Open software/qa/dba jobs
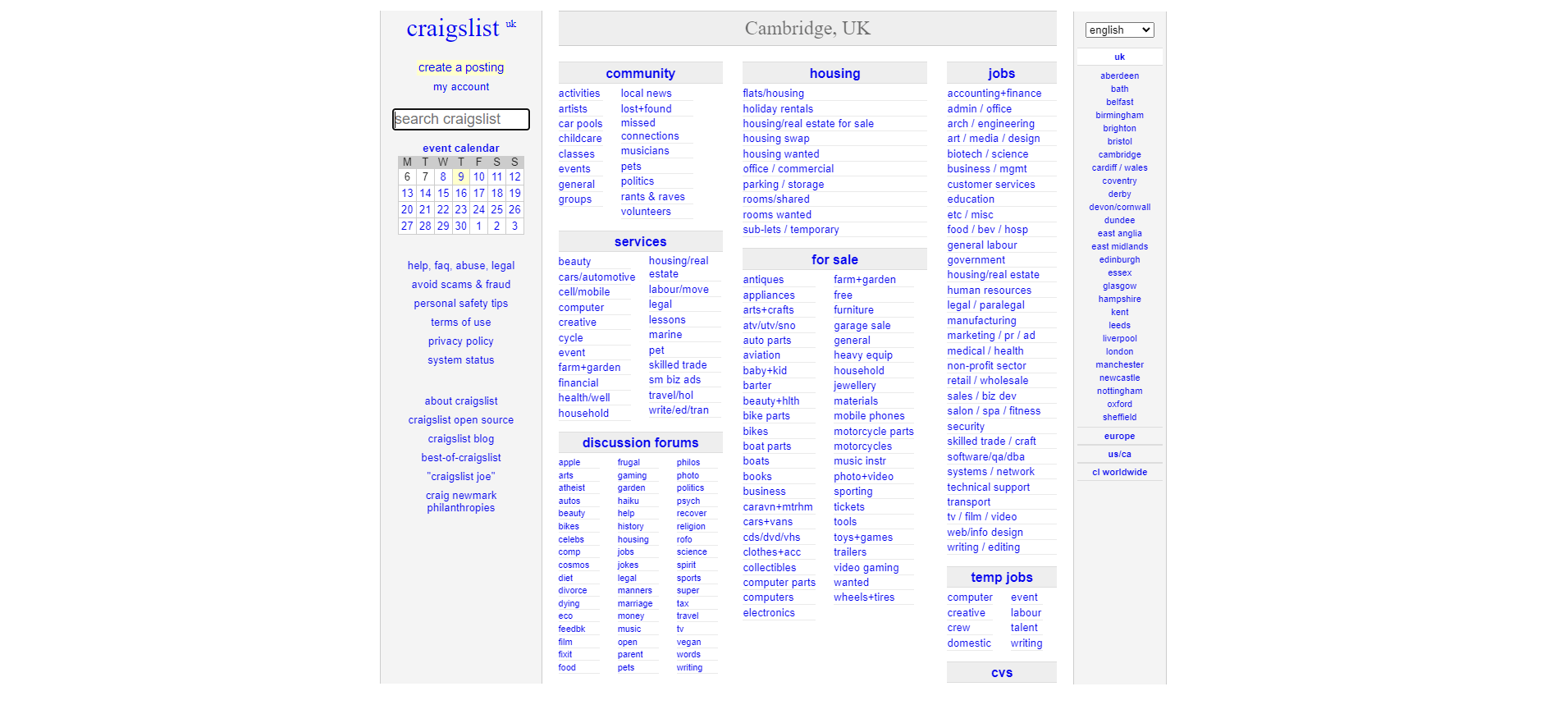The width and height of the screenshot is (1568, 714). pos(985,457)
